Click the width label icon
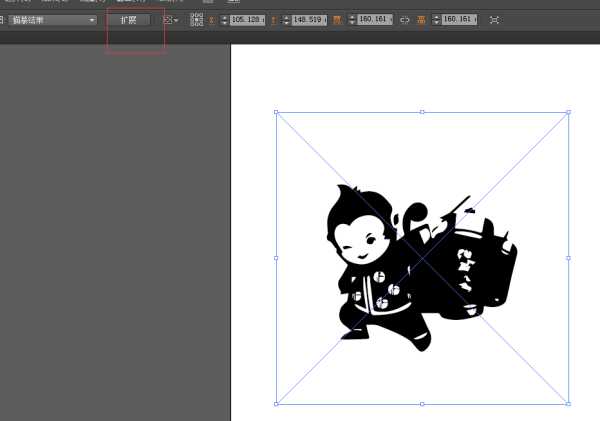Image resolution: width=600 pixels, height=421 pixels. tap(337, 20)
